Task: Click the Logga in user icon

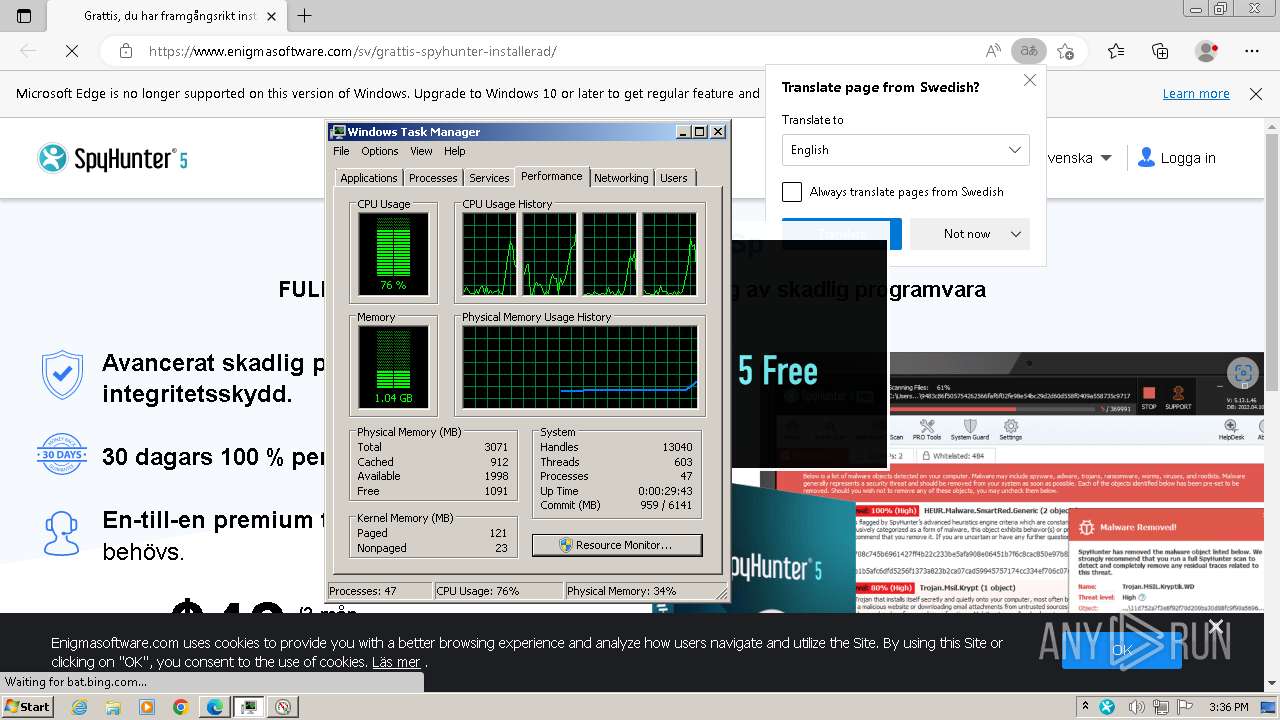Action: [x=1146, y=158]
